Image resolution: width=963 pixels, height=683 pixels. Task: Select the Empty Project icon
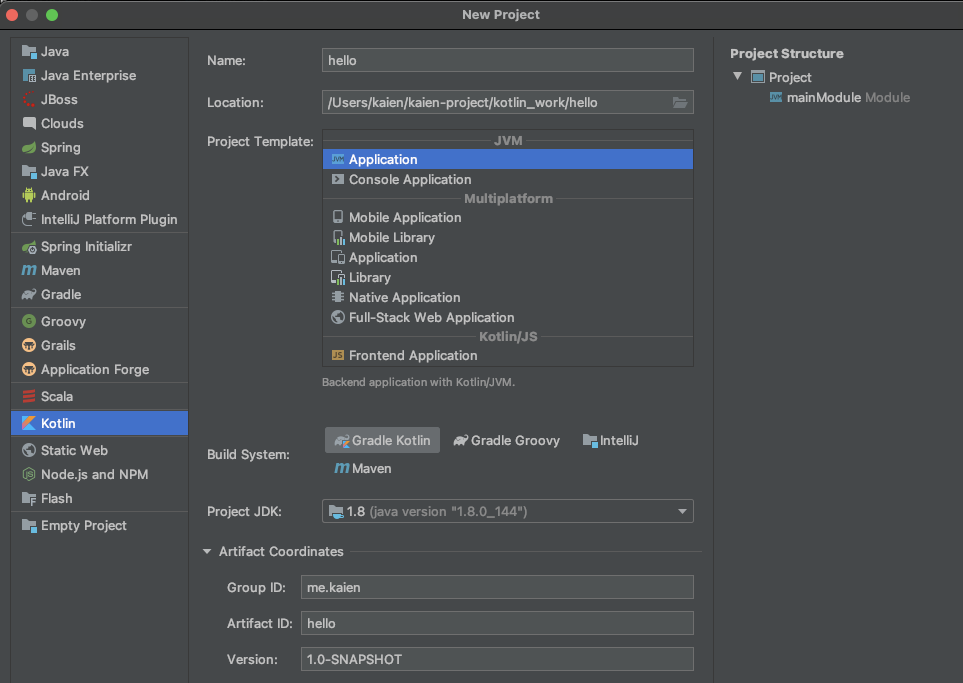click(x=29, y=525)
